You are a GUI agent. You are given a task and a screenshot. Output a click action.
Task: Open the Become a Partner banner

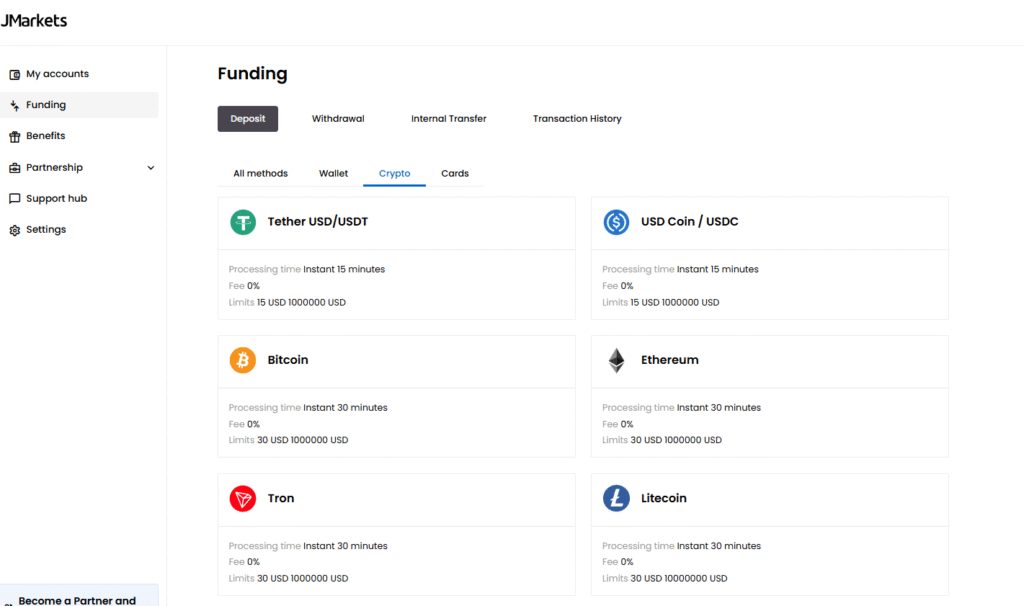[78, 599]
